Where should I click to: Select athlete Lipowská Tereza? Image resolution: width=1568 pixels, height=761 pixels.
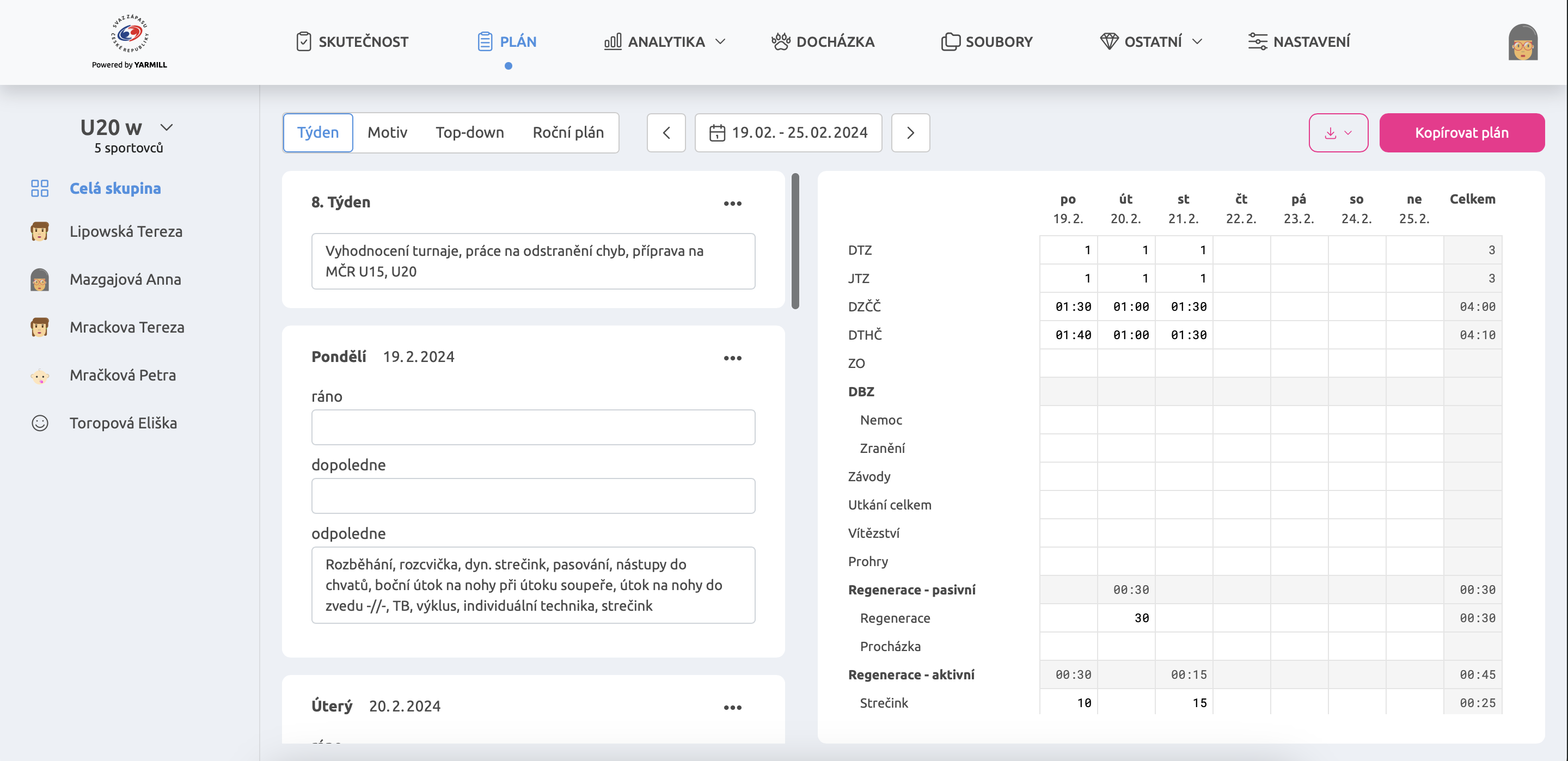tap(126, 232)
